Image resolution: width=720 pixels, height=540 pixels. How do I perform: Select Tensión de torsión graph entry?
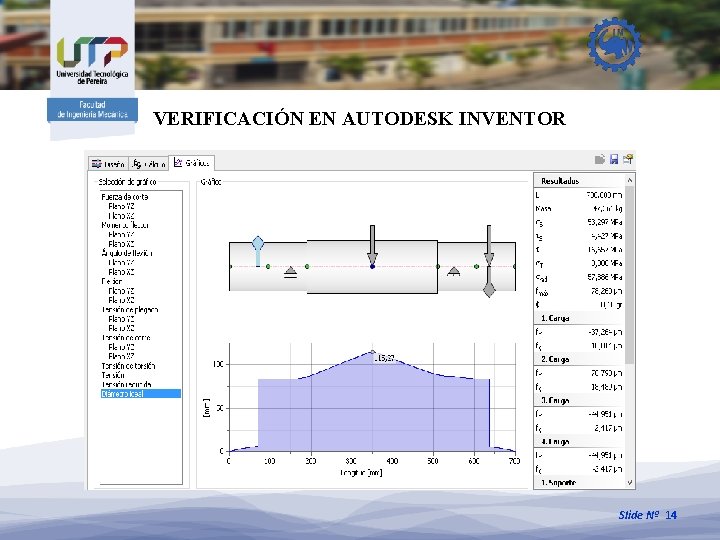(128, 366)
